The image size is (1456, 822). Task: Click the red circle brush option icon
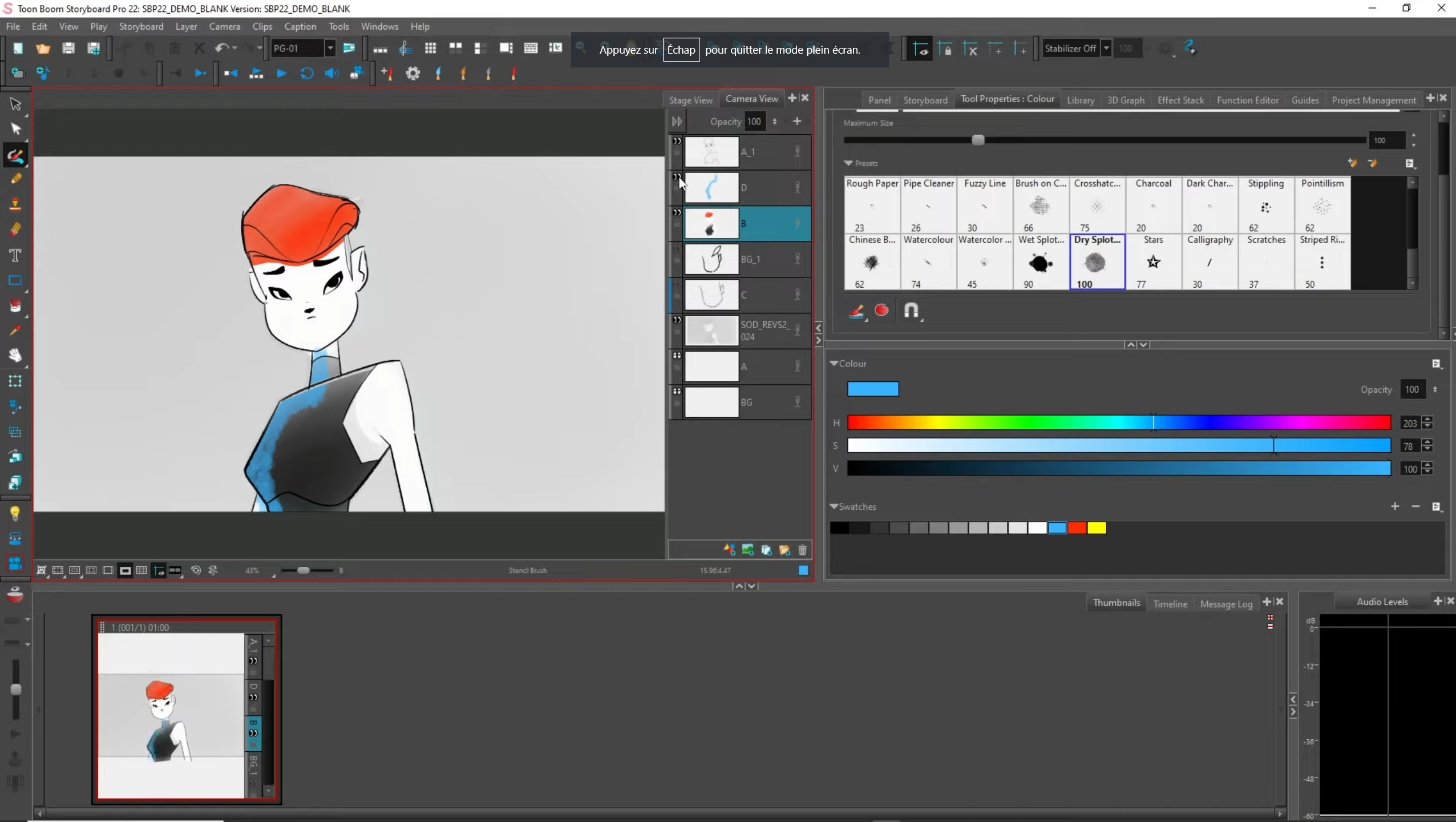(881, 310)
